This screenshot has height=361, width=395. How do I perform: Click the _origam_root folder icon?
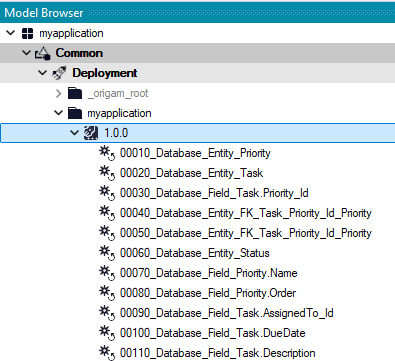(x=75, y=93)
